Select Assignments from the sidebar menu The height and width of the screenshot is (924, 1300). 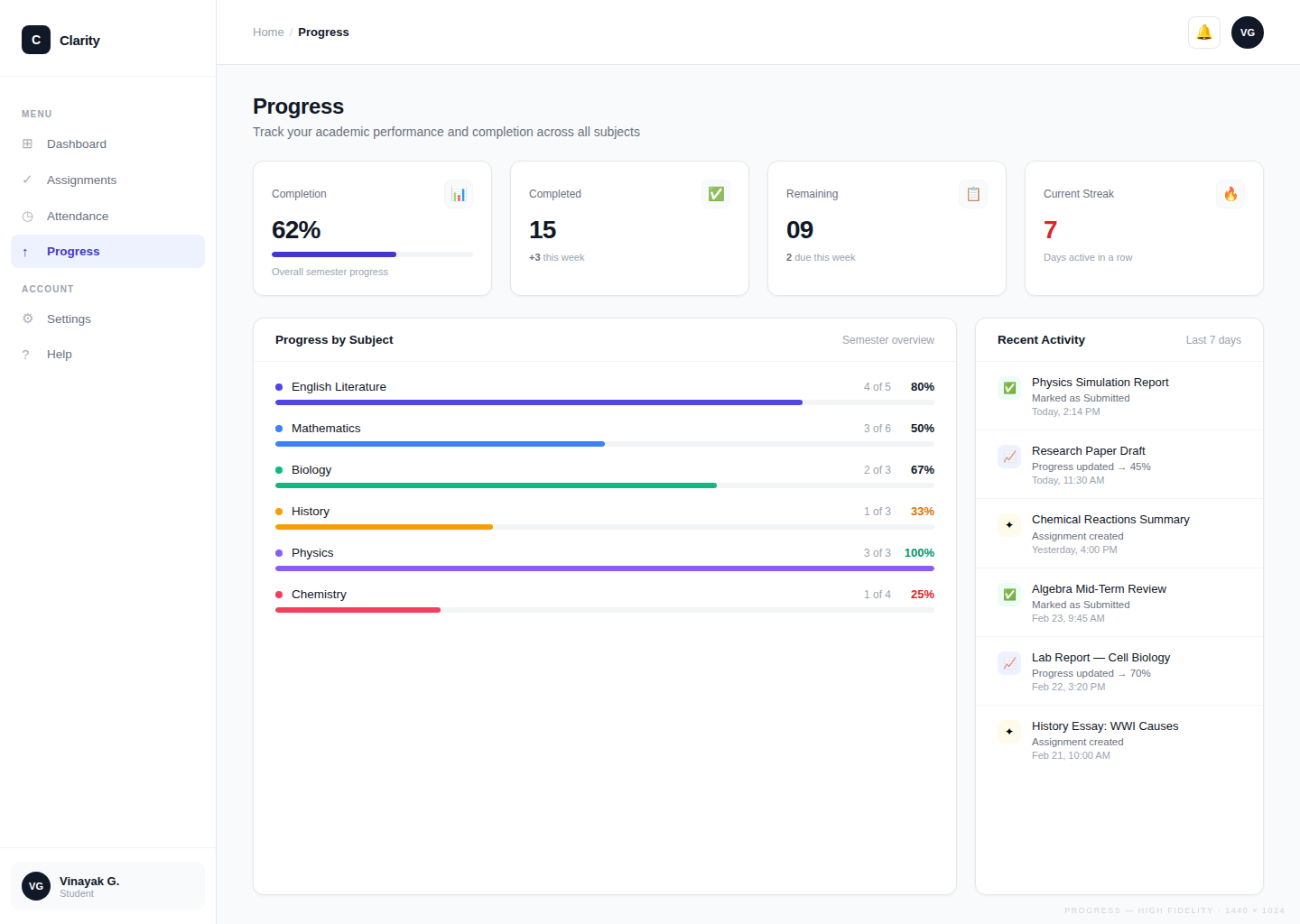click(x=81, y=180)
